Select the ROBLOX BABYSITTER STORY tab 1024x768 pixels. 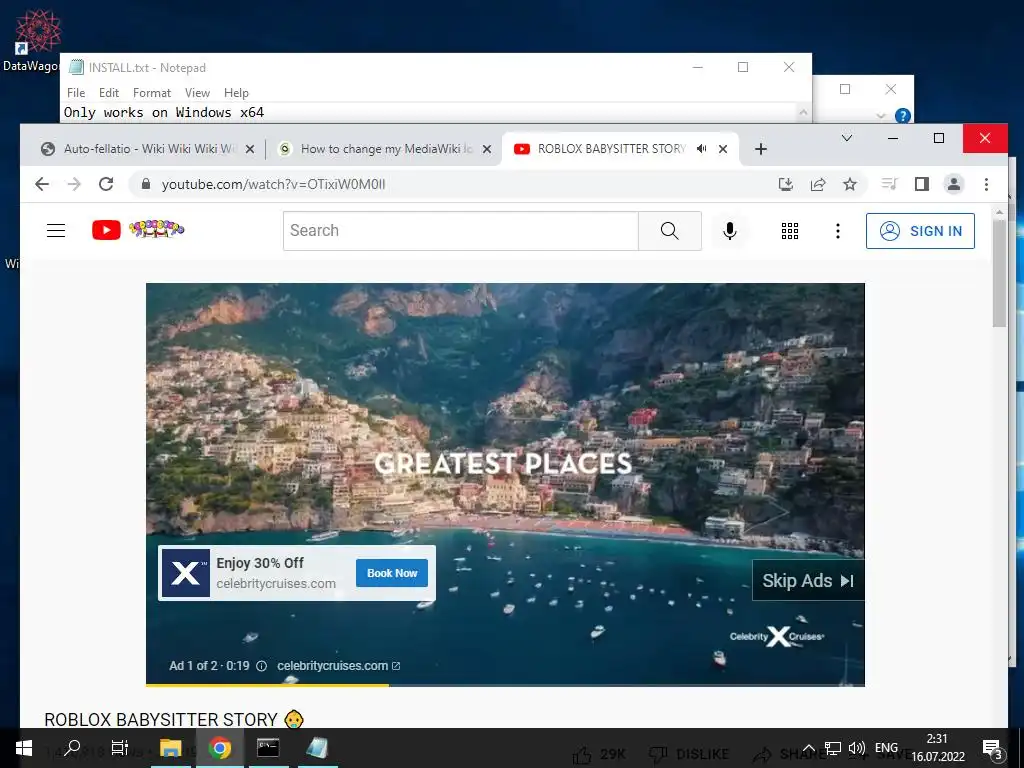611,149
